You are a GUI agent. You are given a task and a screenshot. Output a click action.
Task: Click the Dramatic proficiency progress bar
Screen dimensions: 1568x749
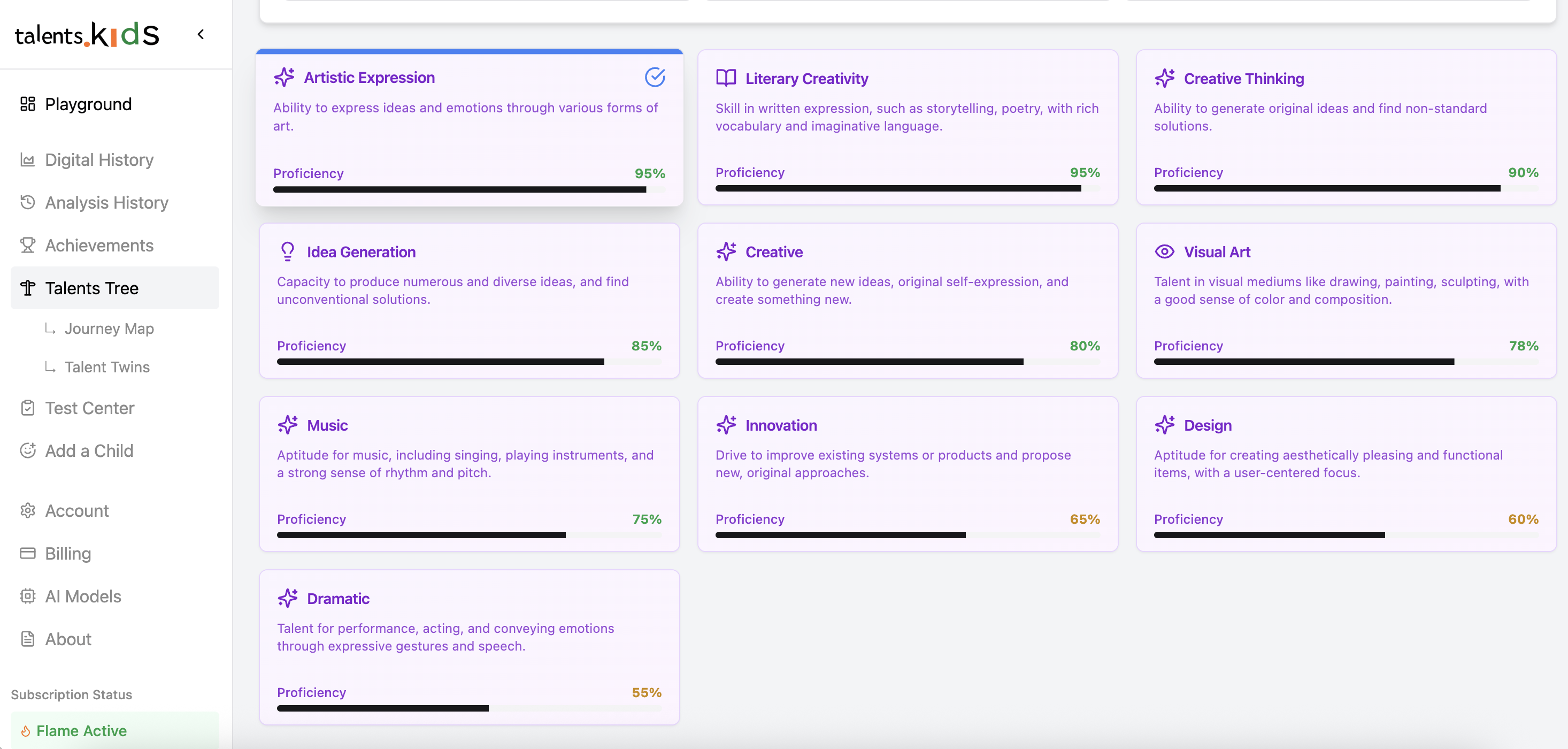tap(468, 708)
